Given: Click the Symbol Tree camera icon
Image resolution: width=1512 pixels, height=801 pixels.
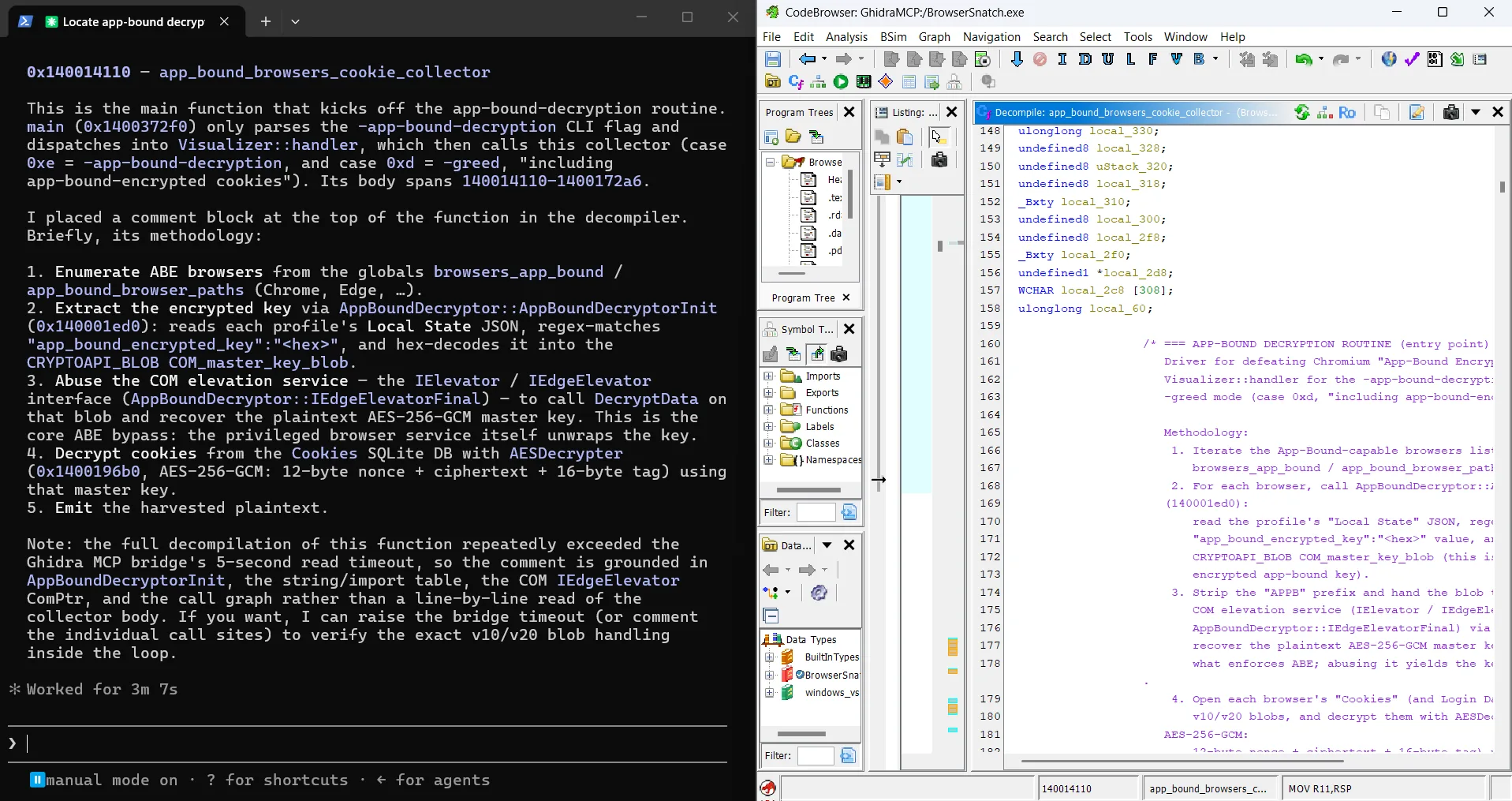Looking at the screenshot, I should [839, 354].
